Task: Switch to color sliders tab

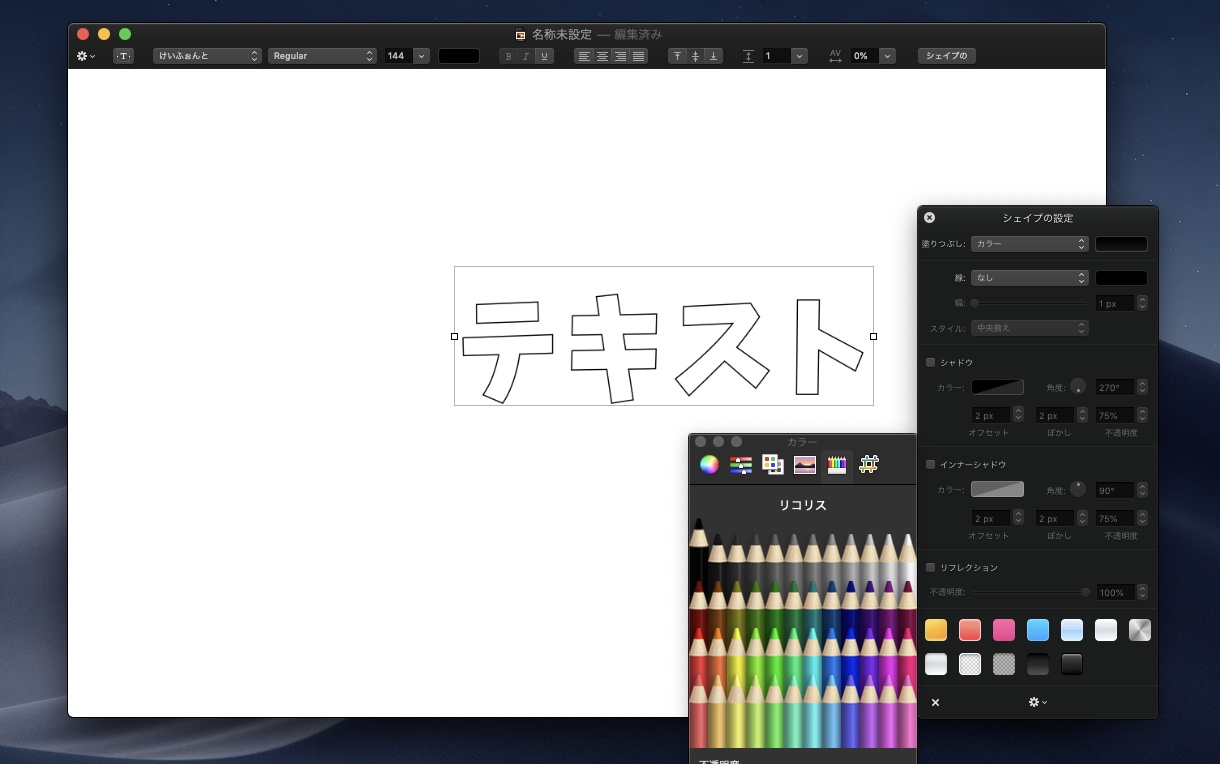Action: [x=740, y=464]
